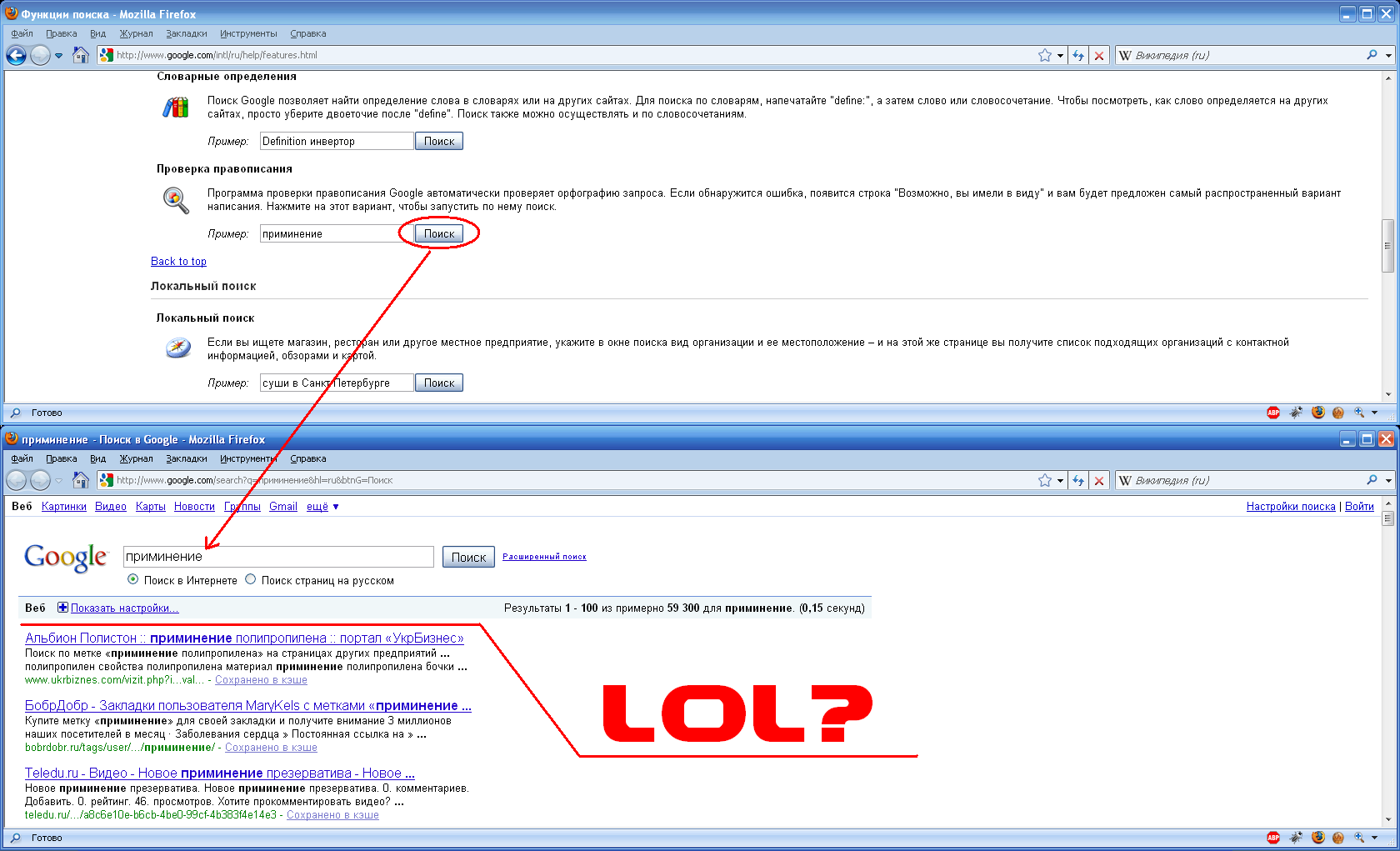Image resolution: width=1400 pixels, height=851 pixels.
Task: Click the Google search field containing 'приминение'
Action: pos(278,557)
